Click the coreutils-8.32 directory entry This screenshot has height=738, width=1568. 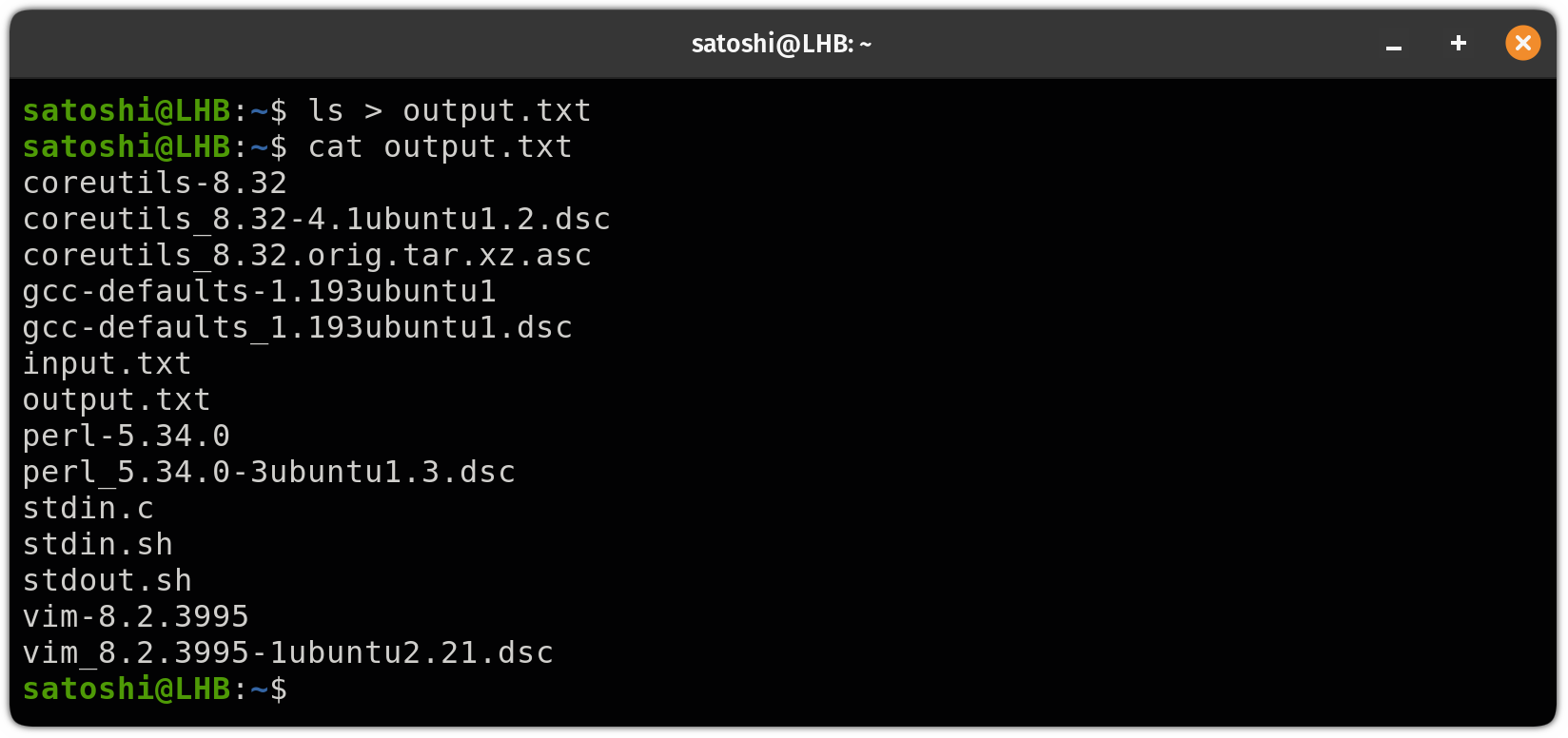pyautogui.click(x=155, y=183)
